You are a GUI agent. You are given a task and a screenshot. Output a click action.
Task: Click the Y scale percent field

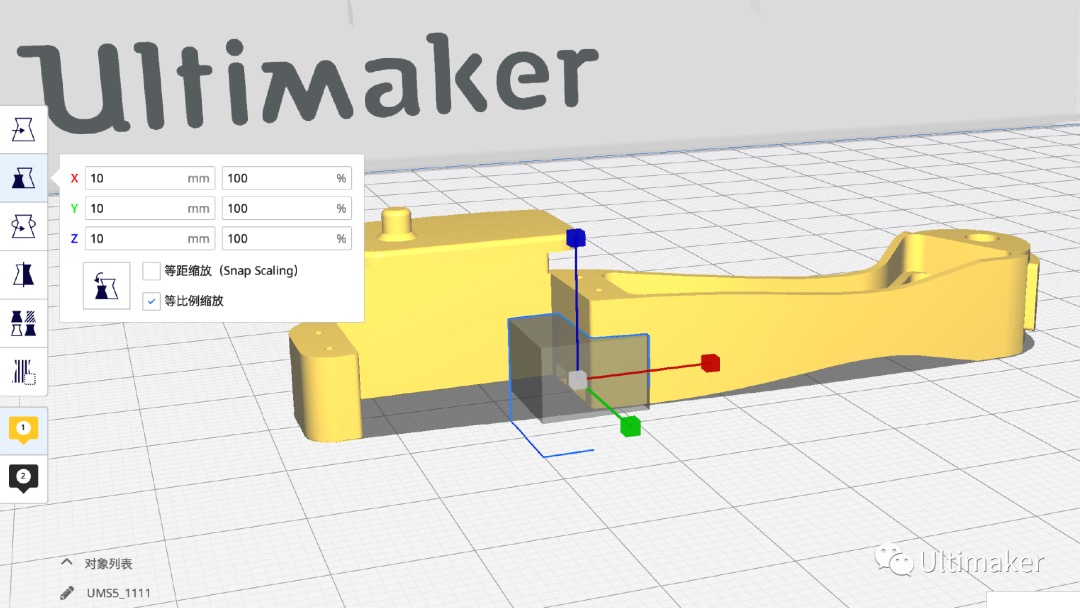click(287, 209)
